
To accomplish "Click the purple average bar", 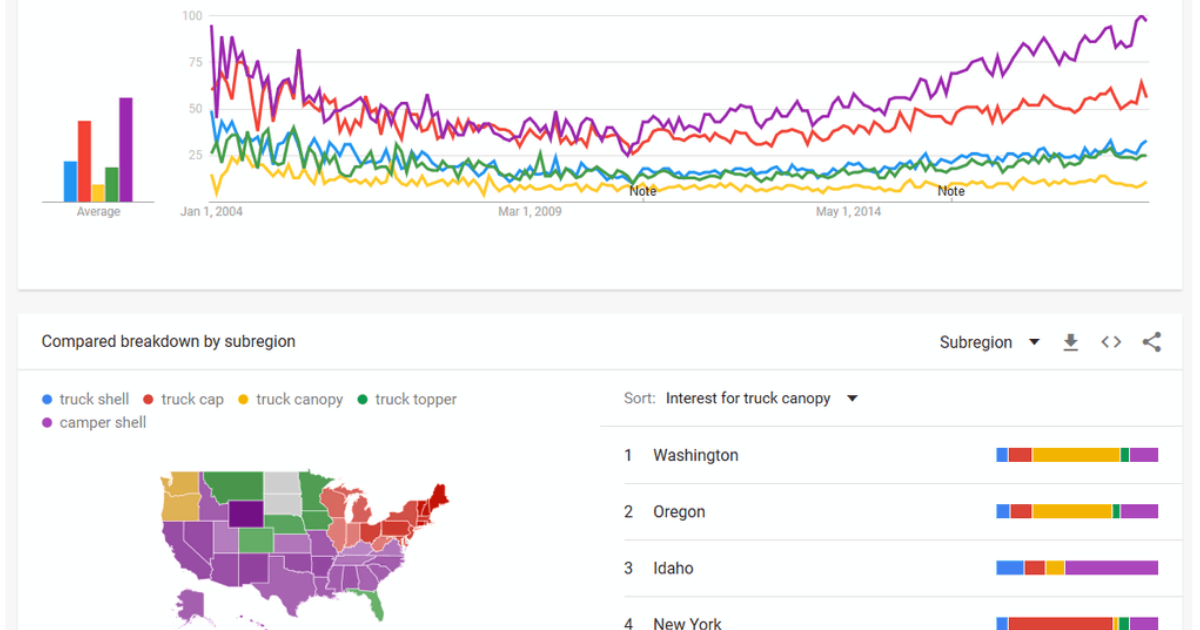I will coord(125,150).
